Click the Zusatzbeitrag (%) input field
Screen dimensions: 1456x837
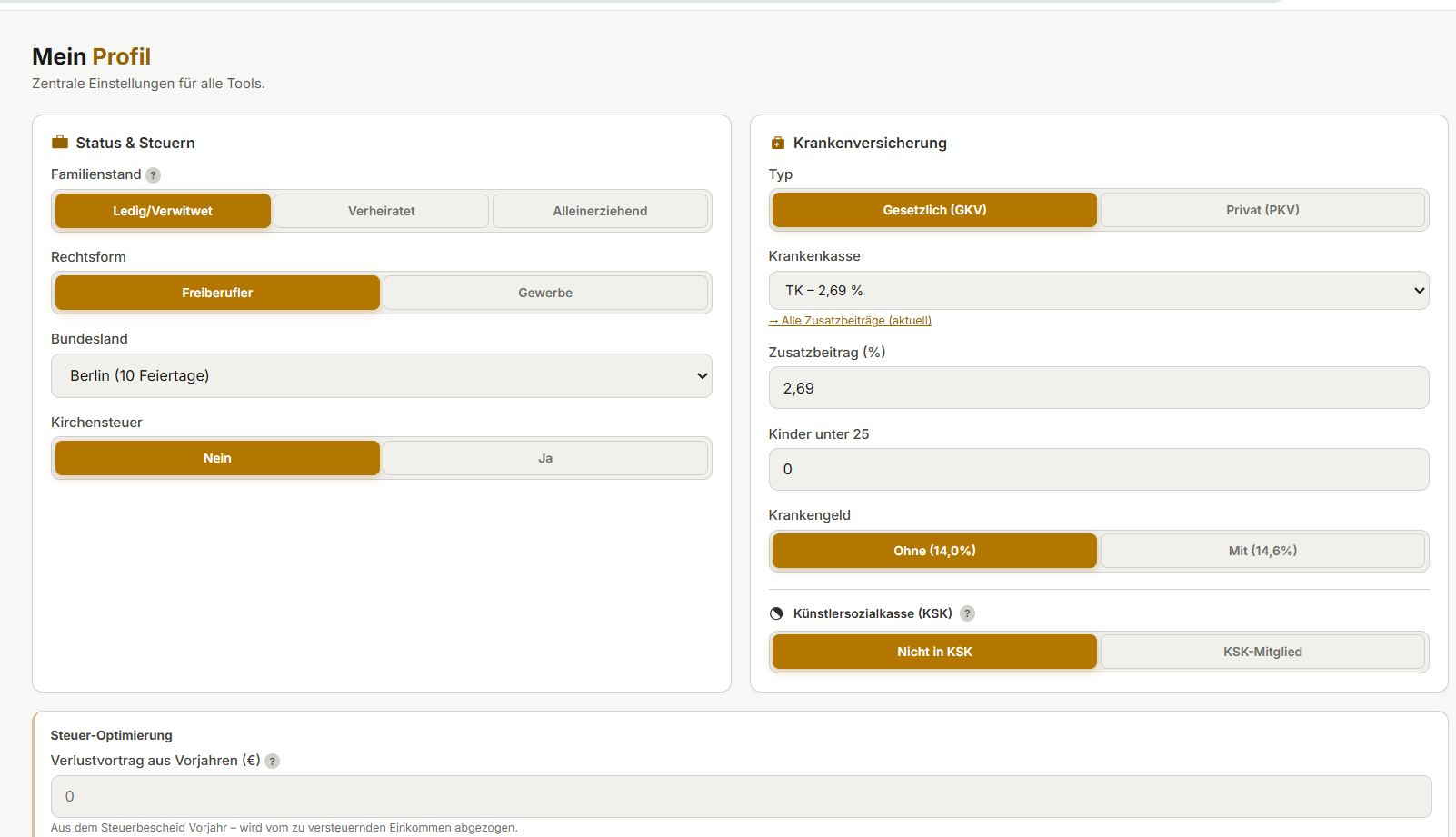[x=1099, y=388]
